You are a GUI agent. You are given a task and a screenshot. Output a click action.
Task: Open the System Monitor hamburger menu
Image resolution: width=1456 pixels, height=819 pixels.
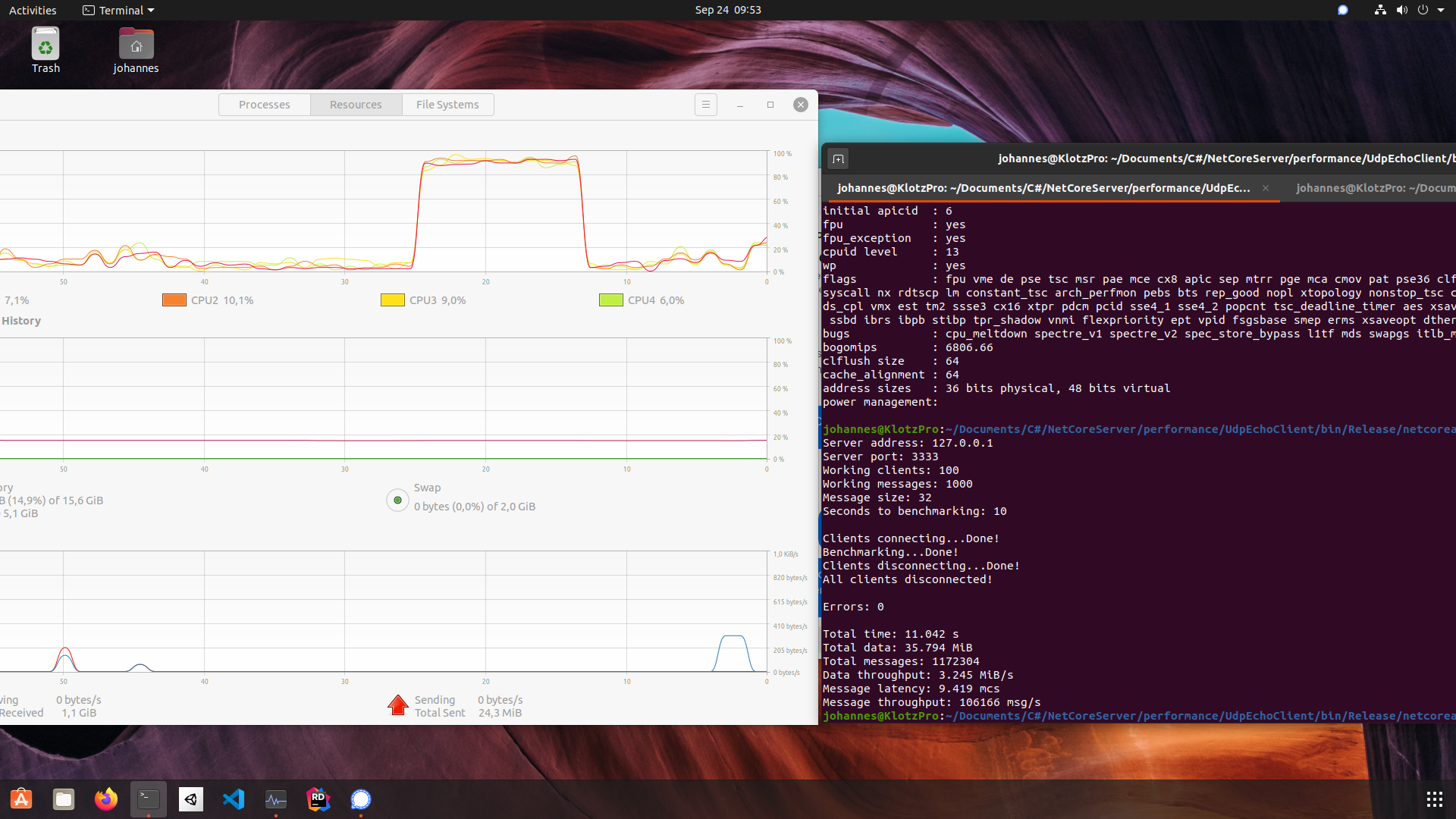[x=706, y=105]
